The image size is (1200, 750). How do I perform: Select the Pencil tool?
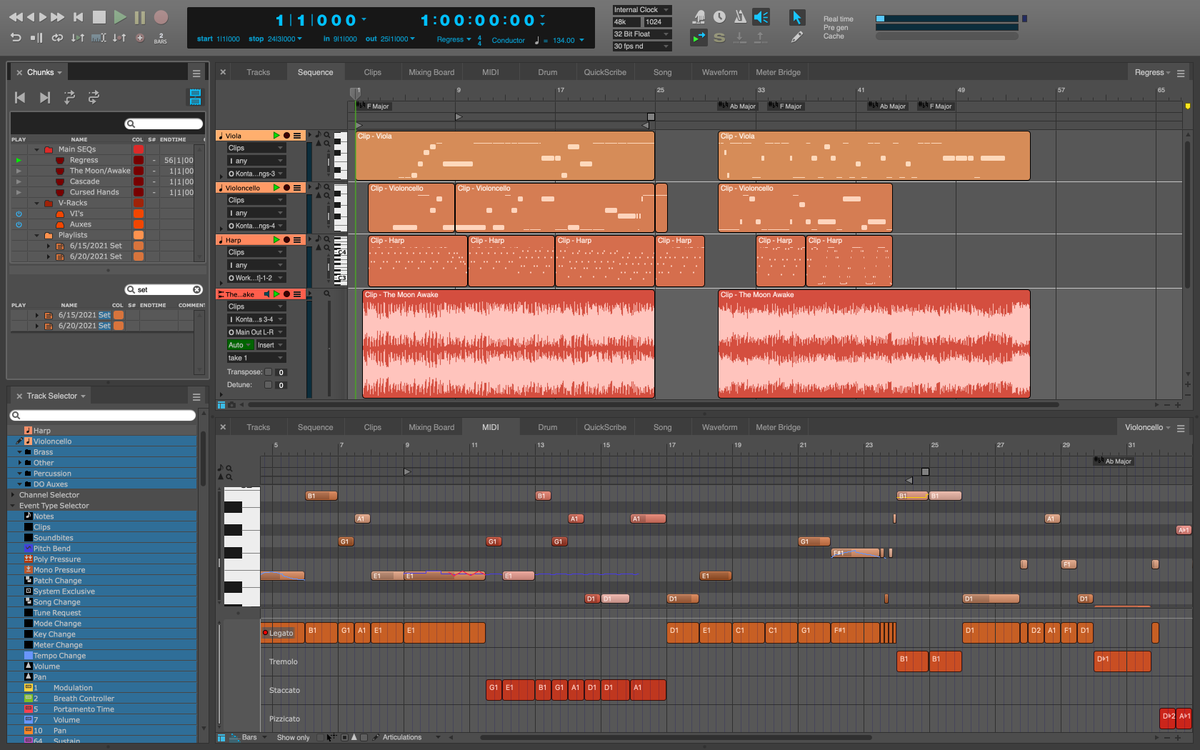point(797,37)
